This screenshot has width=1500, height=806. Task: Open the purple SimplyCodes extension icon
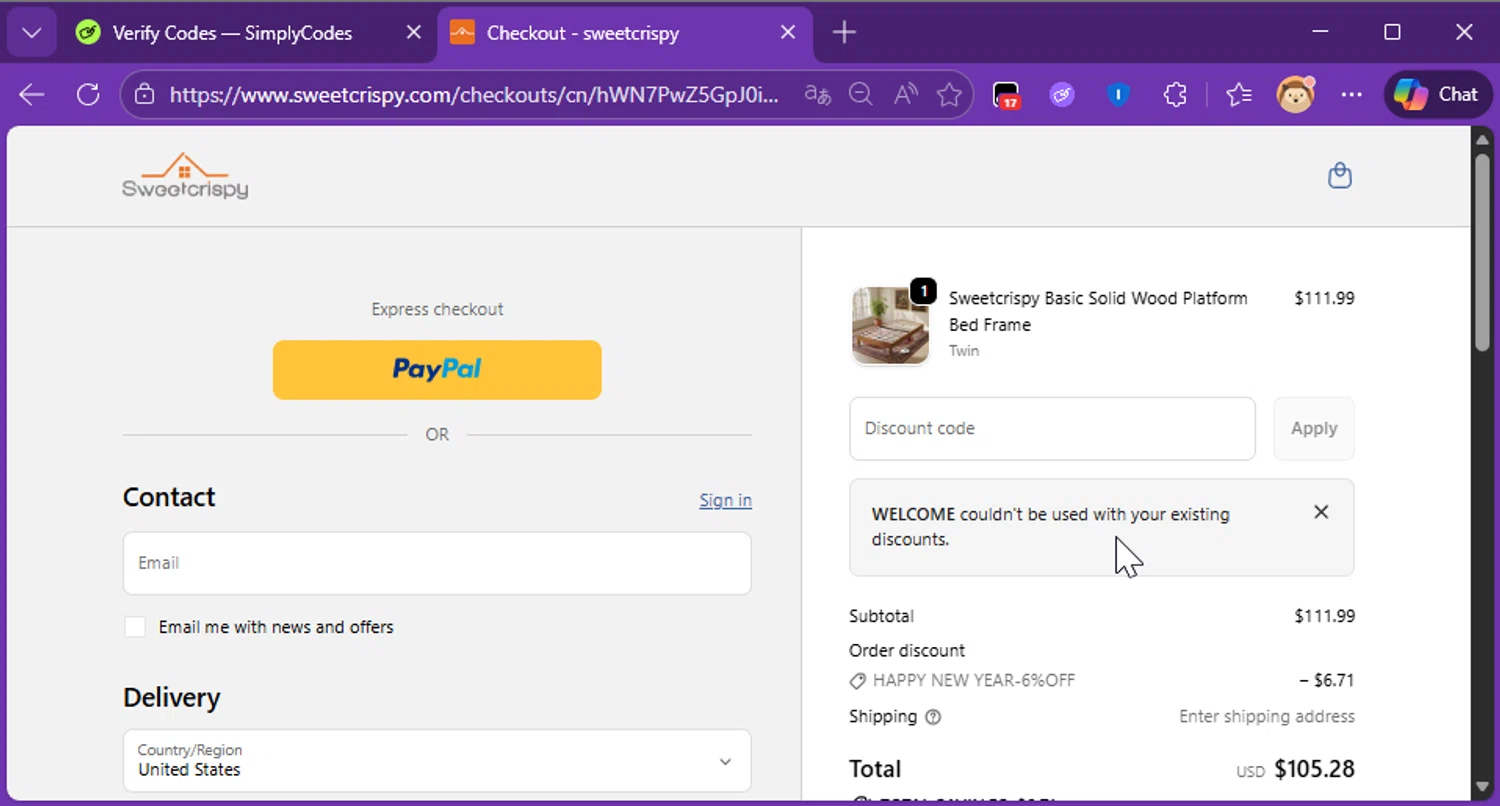pos(1062,95)
